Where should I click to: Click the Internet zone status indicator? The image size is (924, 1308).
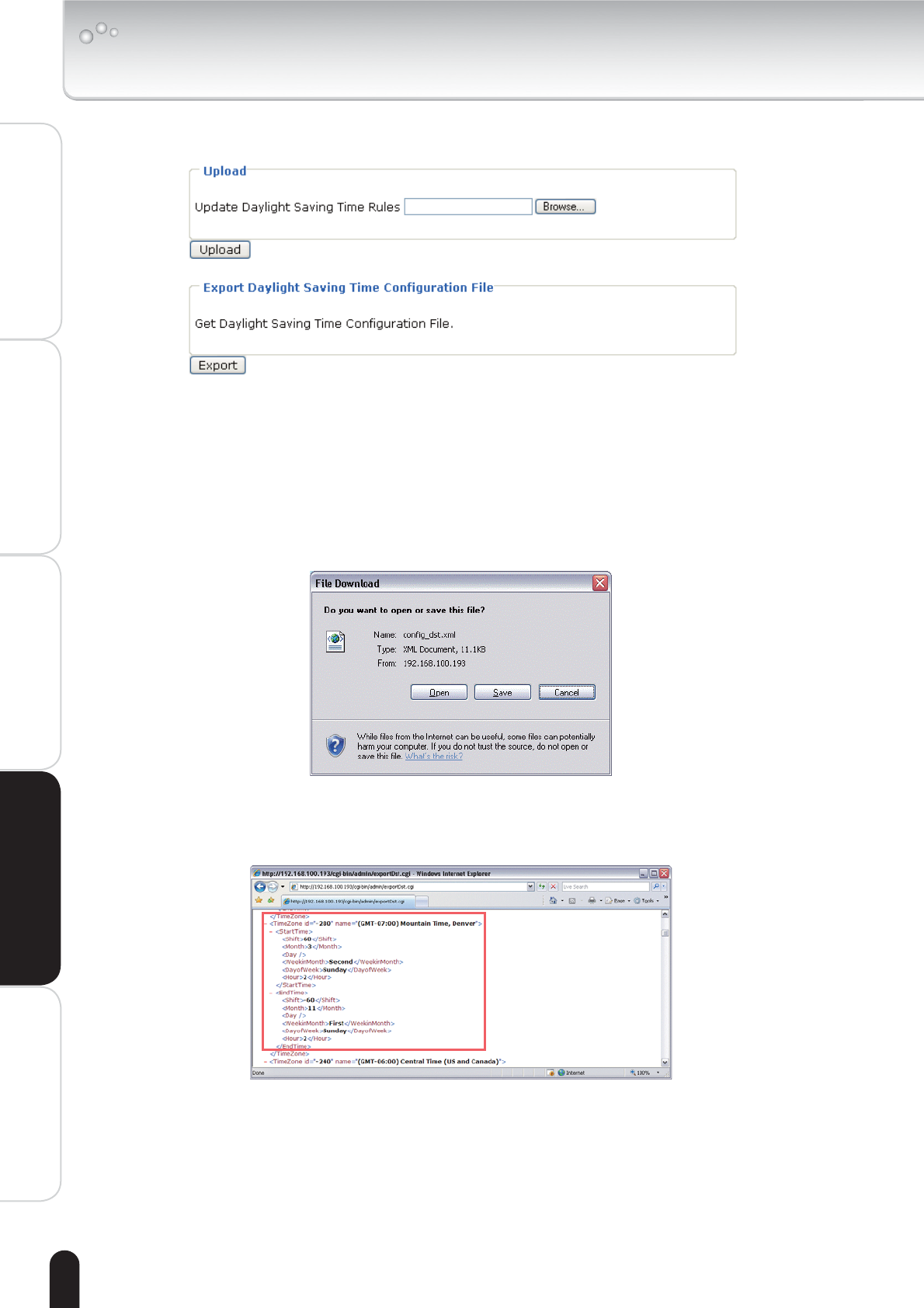571,1073
